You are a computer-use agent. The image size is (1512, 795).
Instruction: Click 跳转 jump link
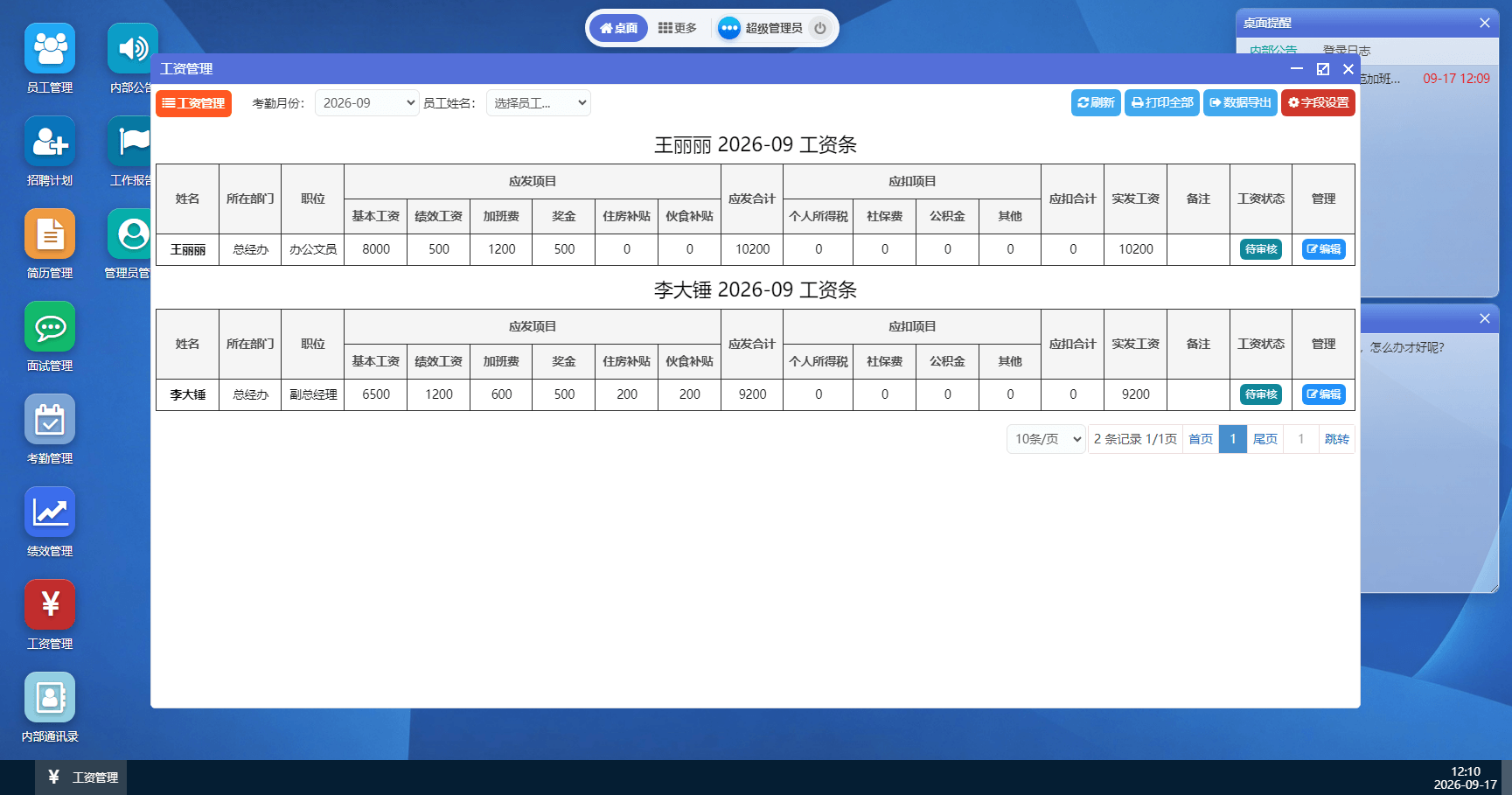pos(1337,439)
